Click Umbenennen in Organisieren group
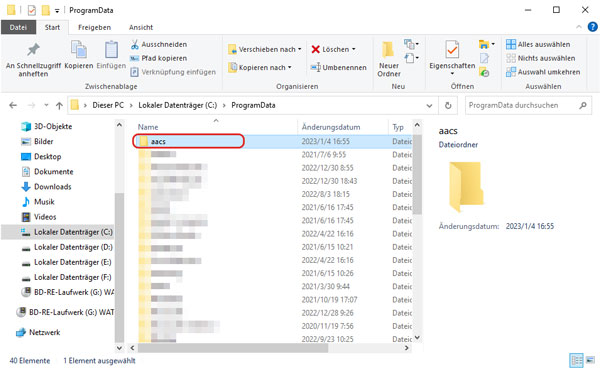 tap(338, 67)
